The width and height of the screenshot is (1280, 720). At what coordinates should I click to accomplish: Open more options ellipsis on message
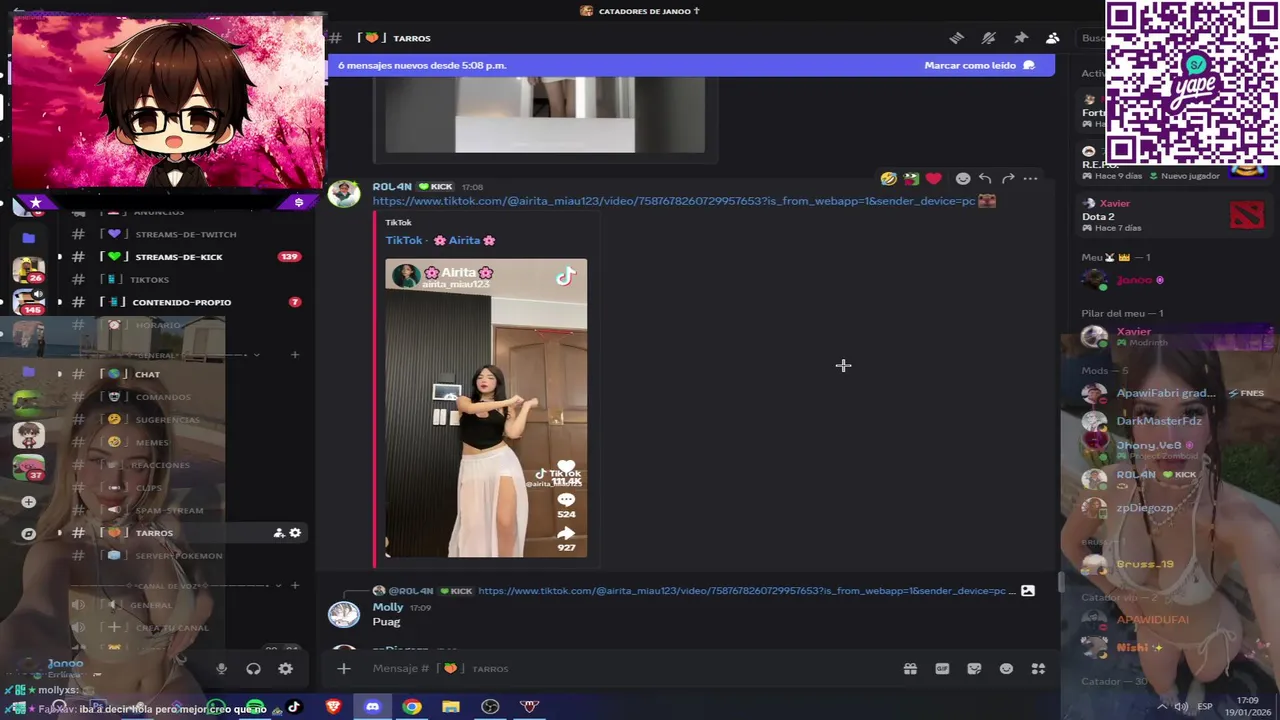coord(1031,178)
